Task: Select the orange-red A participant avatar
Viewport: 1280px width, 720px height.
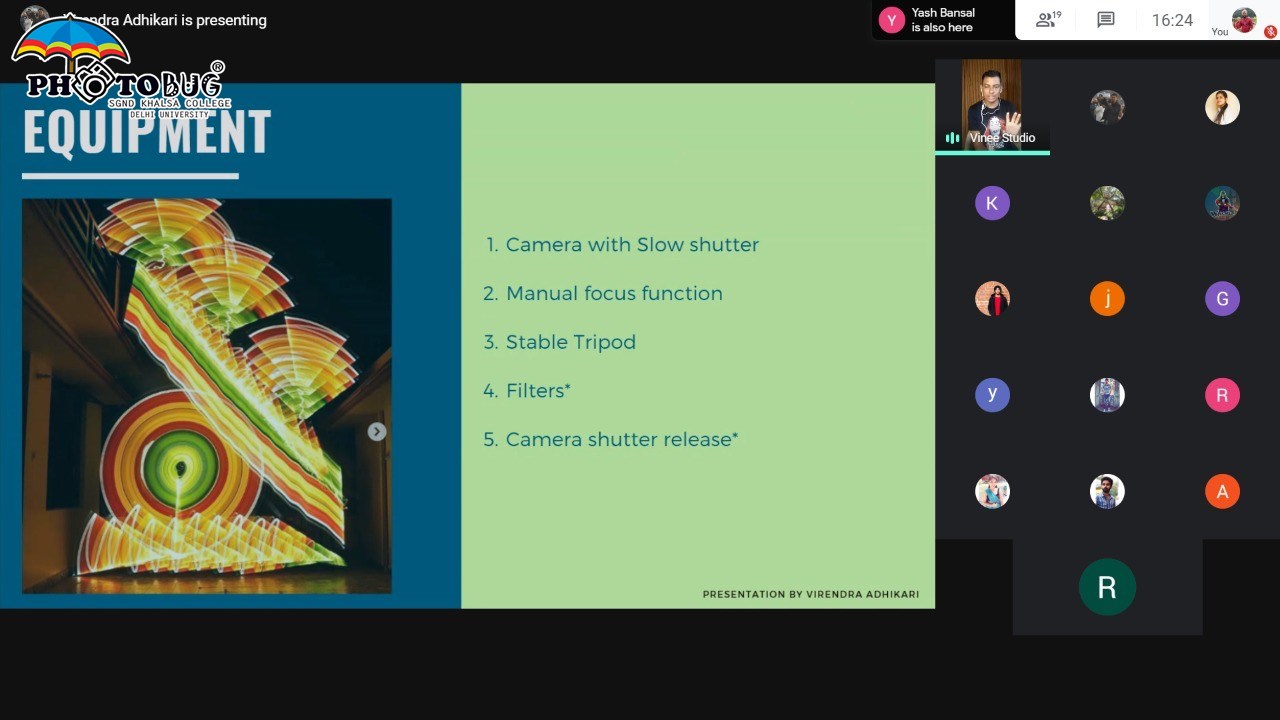Action: [1222, 491]
